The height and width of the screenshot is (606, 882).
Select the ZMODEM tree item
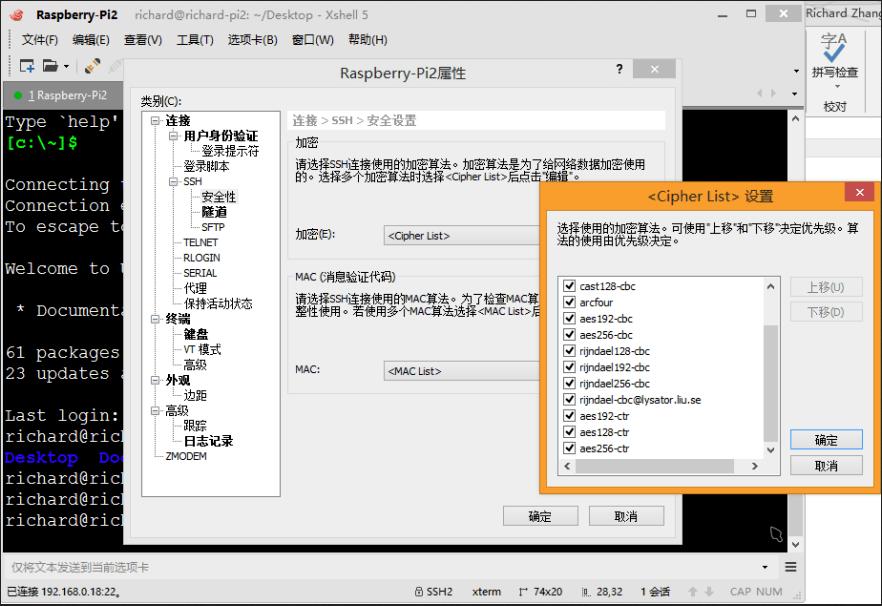(x=186, y=456)
